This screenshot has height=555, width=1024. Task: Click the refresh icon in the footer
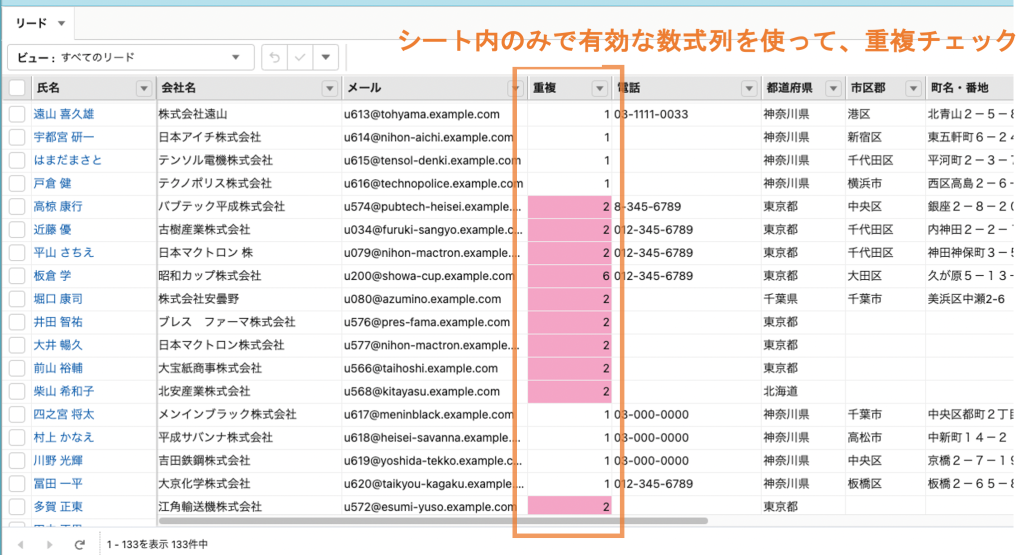(x=80, y=545)
